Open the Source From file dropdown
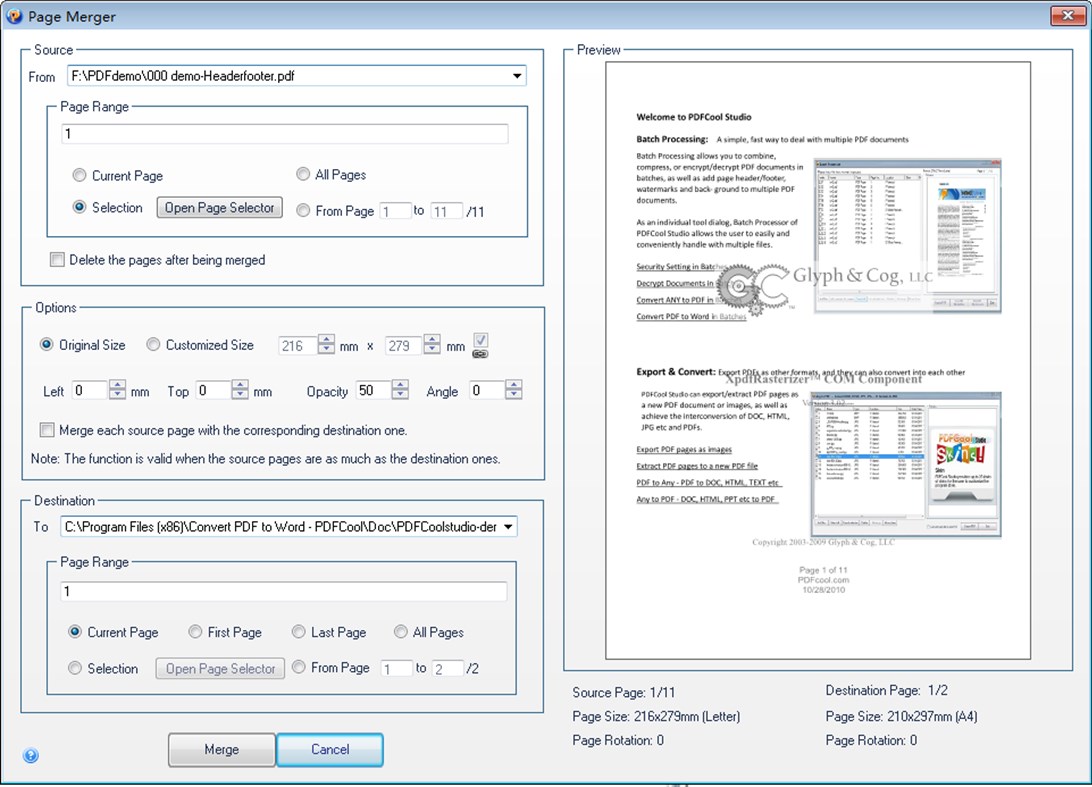This screenshot has width=1092, height=787. (x=517, y=76)
